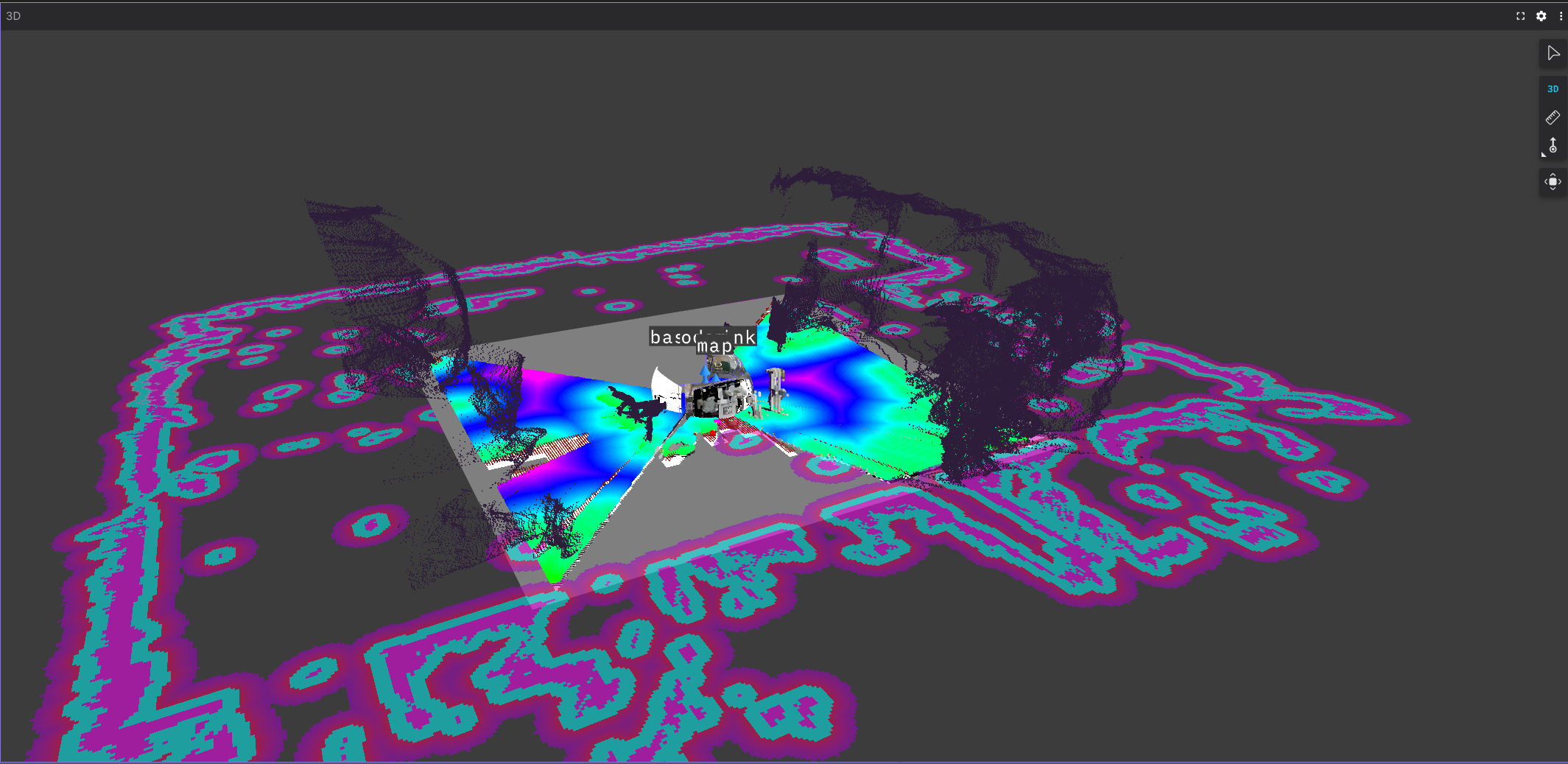Screen dimensions: 1568x764
Task: Select the 3D panel header bar
Action: 442,15
